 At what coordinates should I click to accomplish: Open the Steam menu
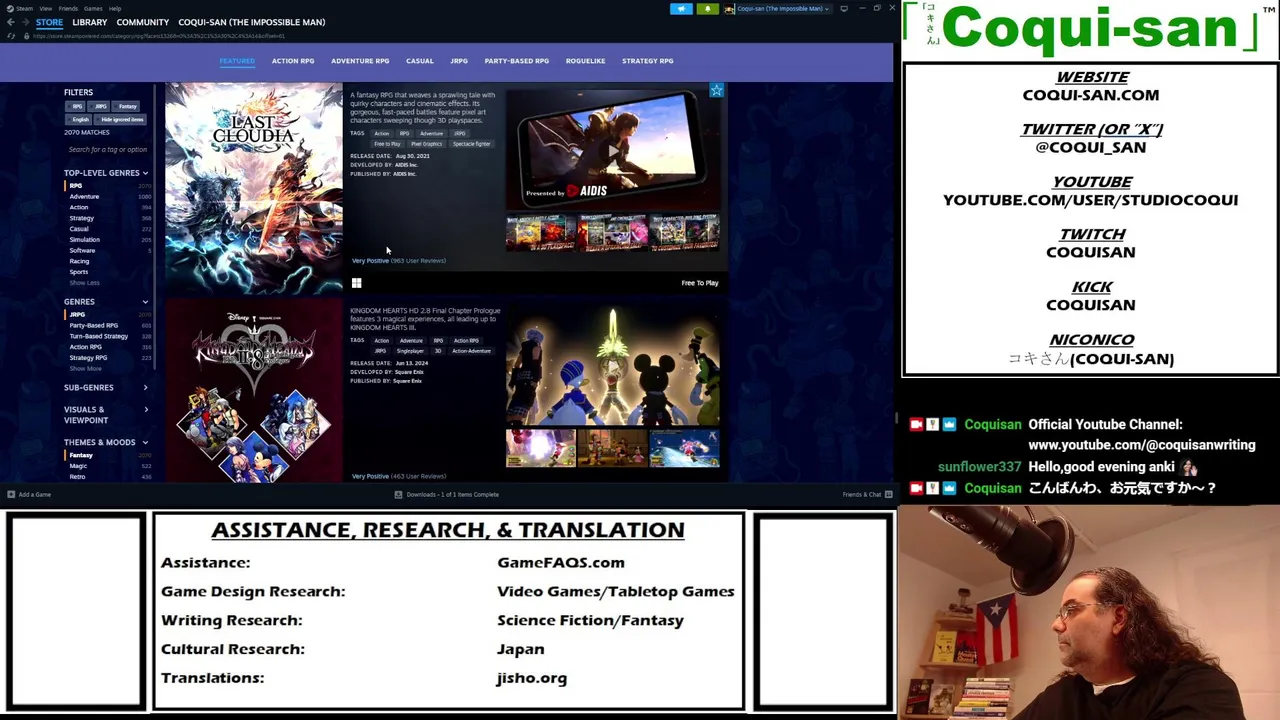coord(25,8)
